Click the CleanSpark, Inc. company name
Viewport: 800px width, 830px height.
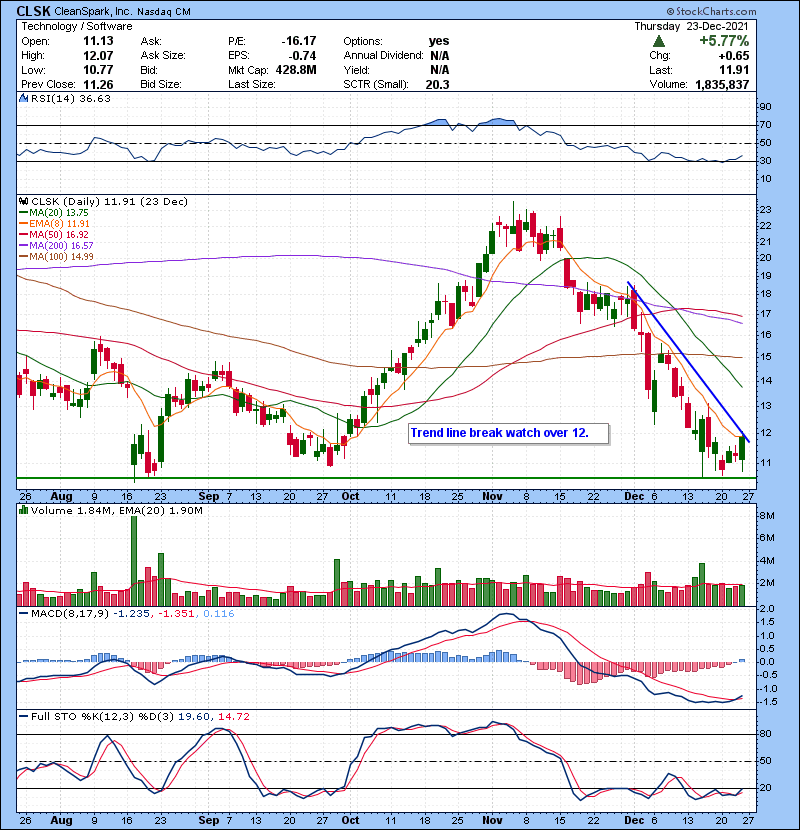click(x=93, y=12)
